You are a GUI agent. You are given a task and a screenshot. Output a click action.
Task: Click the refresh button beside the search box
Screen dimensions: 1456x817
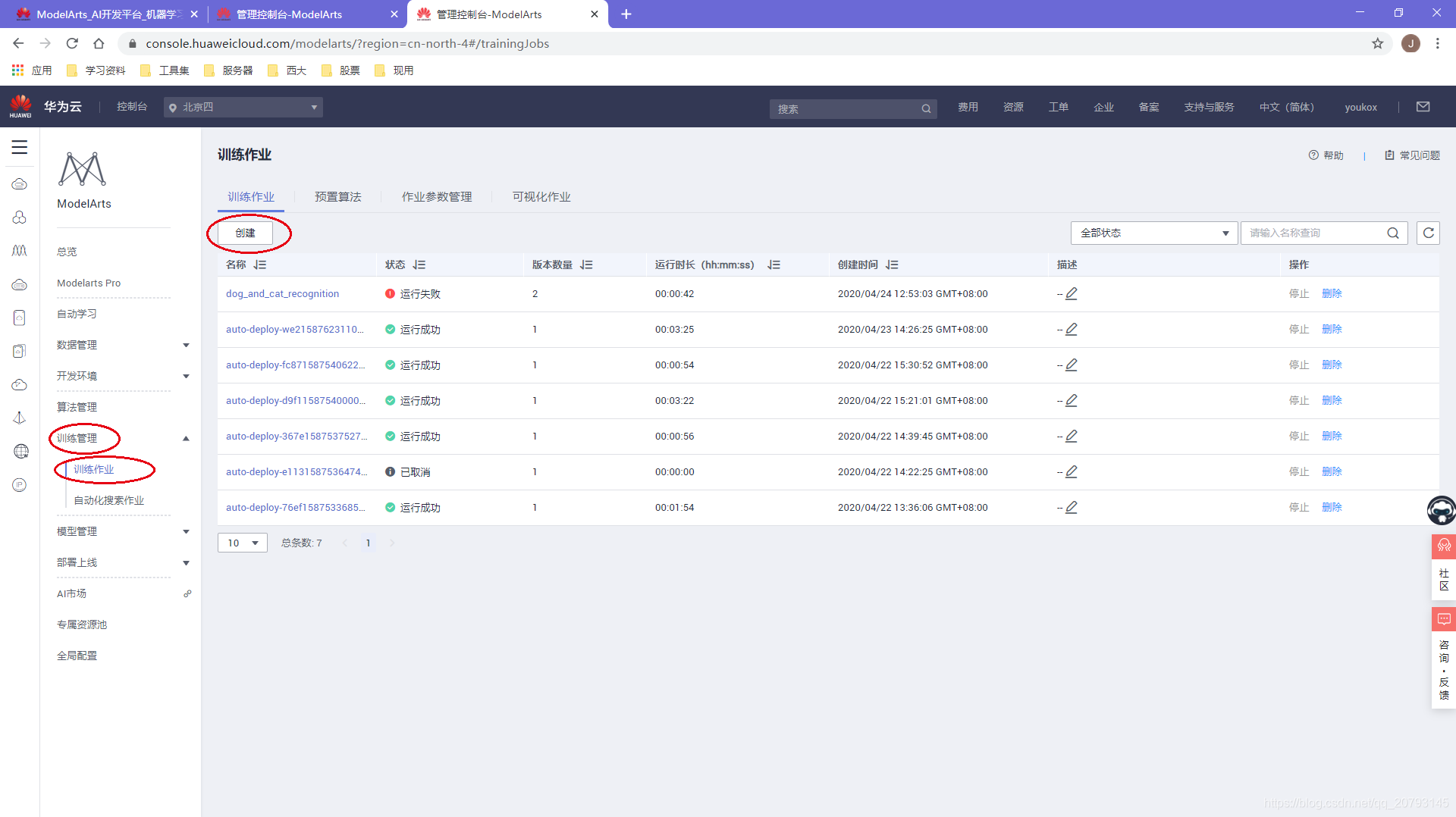tap(1428, 233)
